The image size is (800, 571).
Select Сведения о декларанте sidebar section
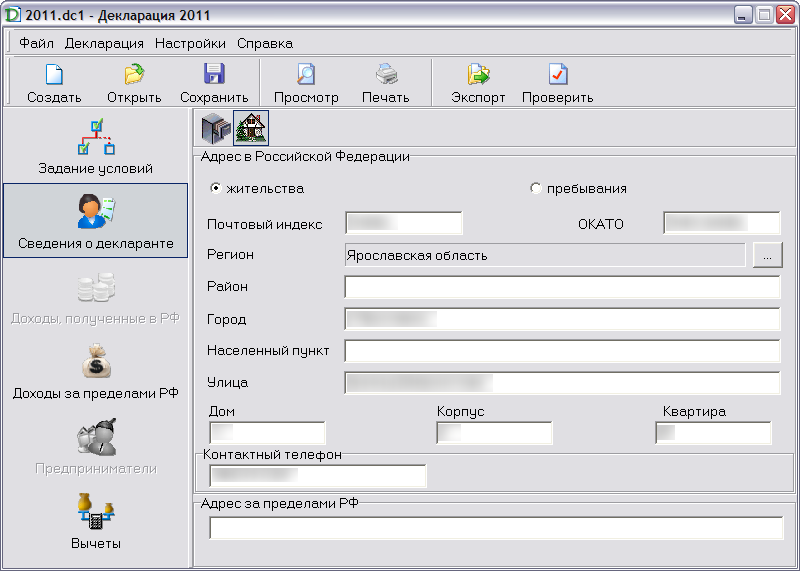[95, 220]
